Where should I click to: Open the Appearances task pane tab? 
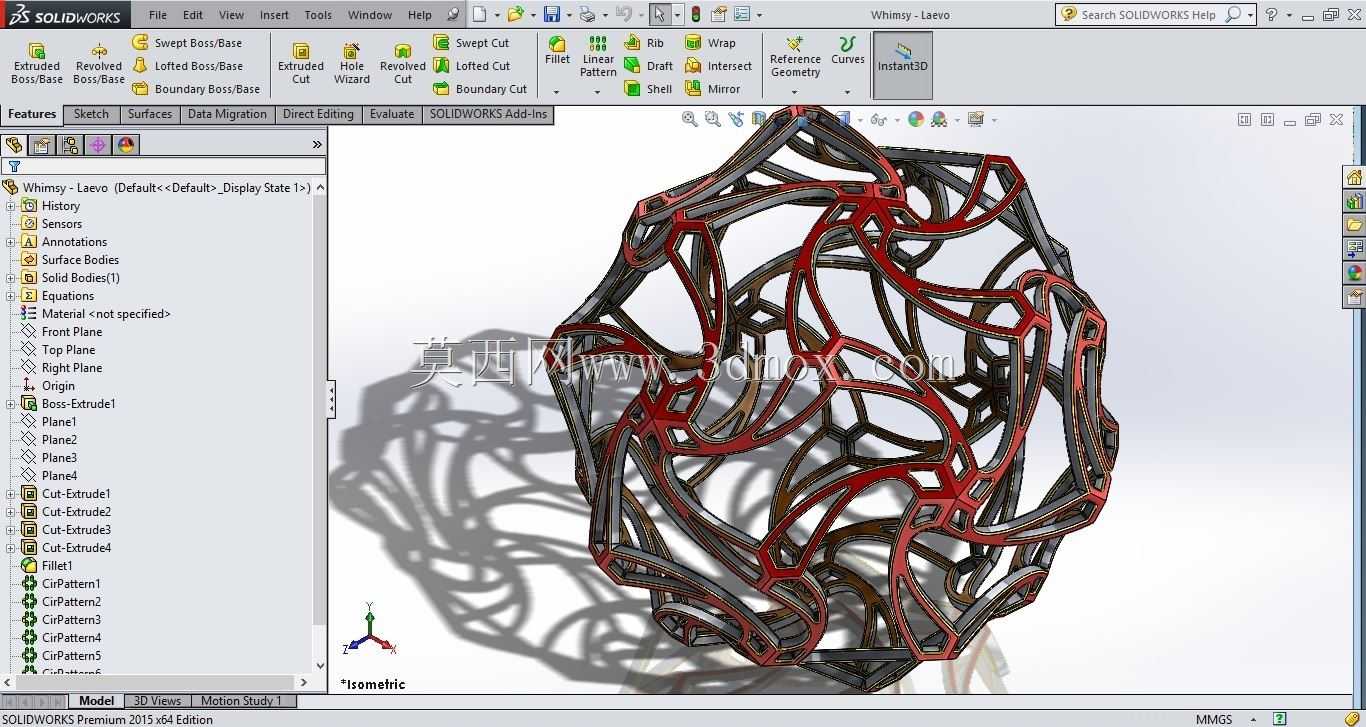pyautogui.click(x=1355, y=273)
